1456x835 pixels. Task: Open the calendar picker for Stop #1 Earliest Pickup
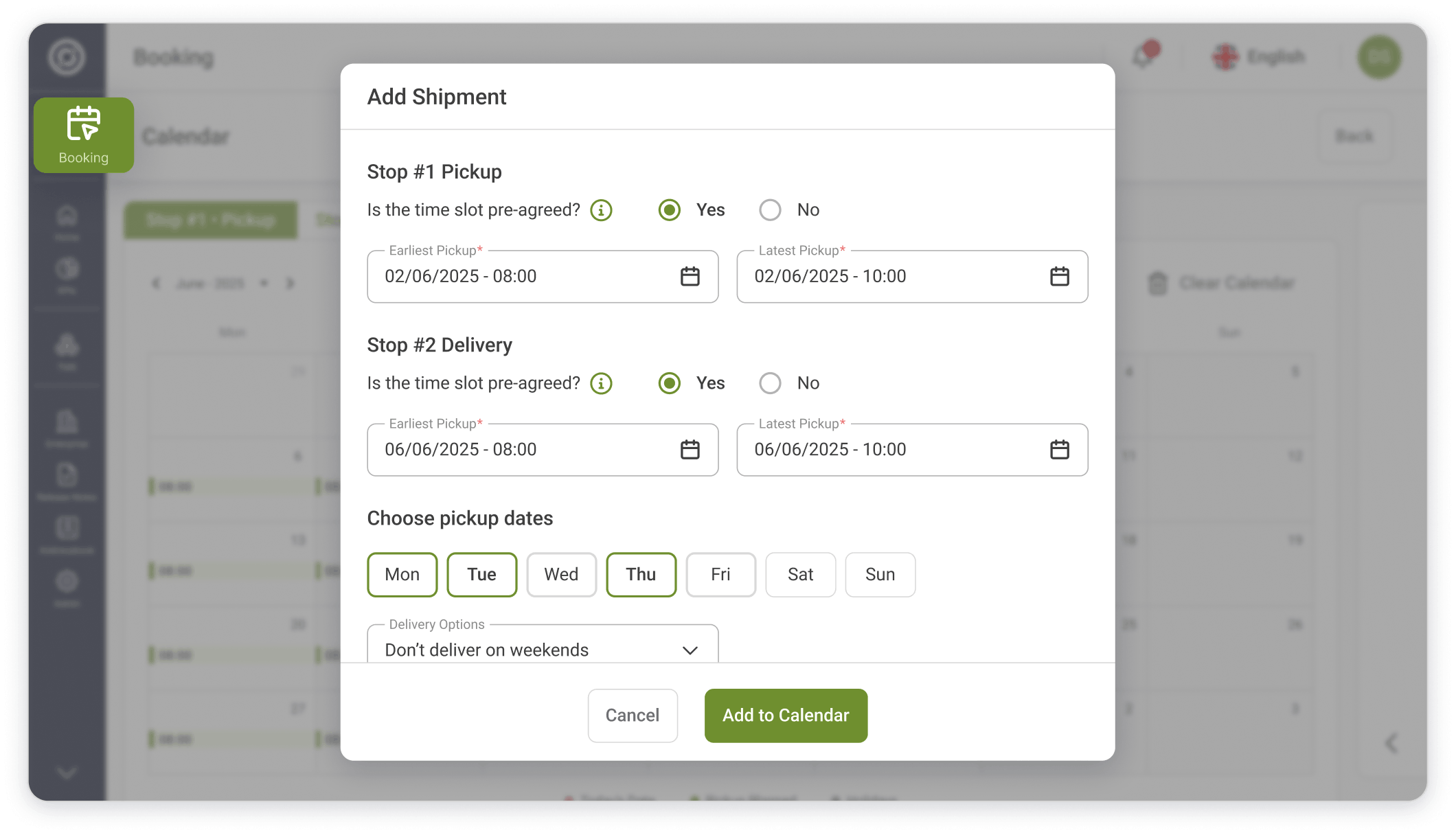point(690,277)
